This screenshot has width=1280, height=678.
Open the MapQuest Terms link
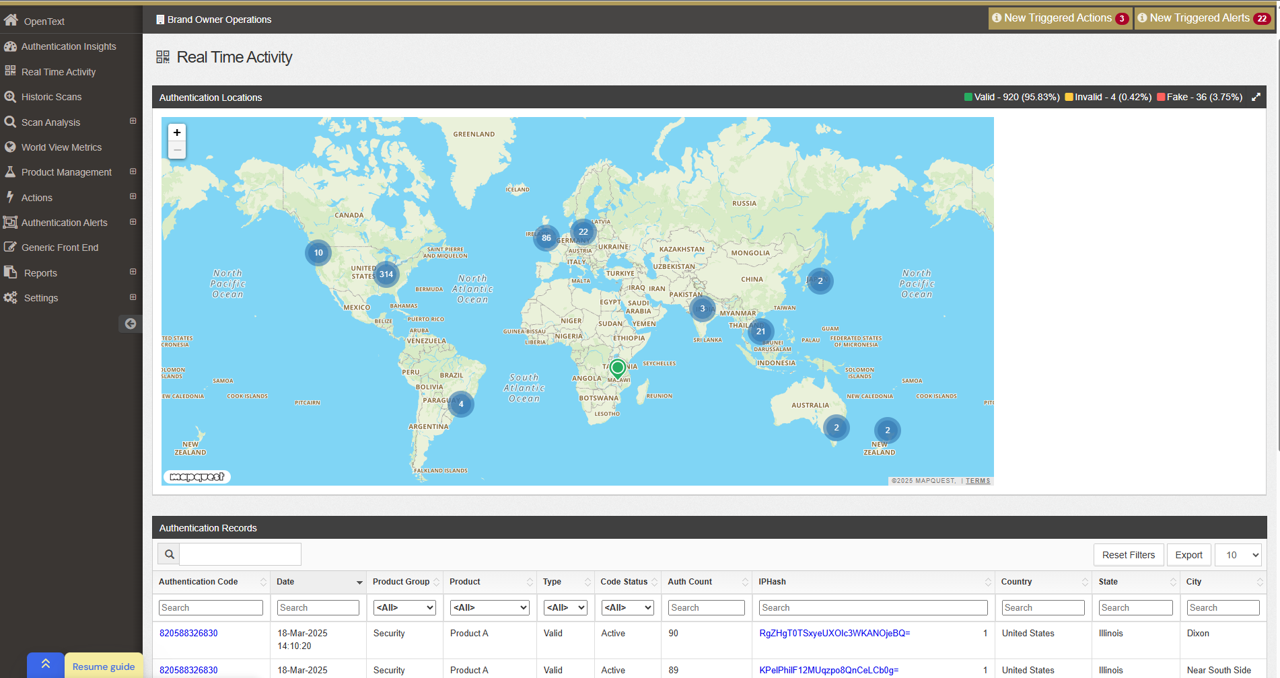978,481
